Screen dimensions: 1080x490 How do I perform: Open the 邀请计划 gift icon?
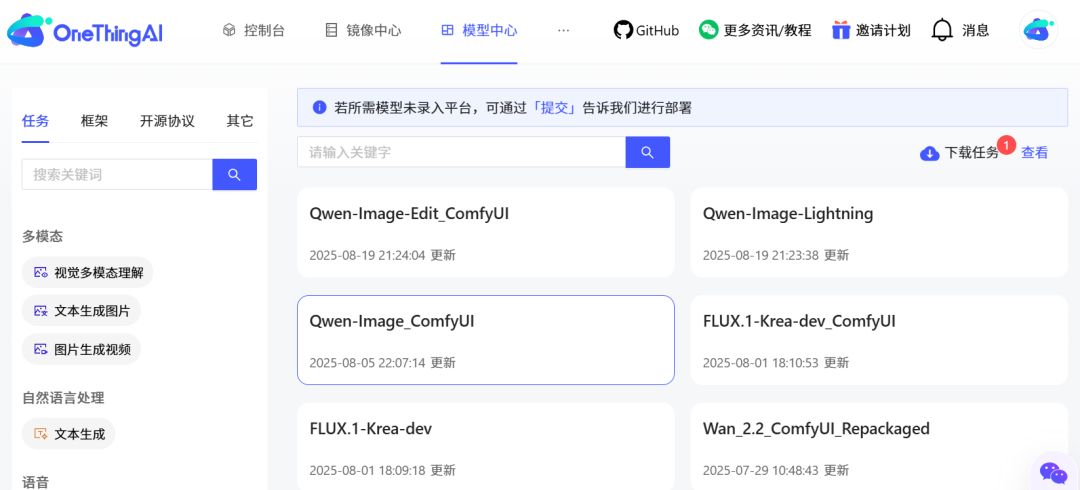pos(841,30)
